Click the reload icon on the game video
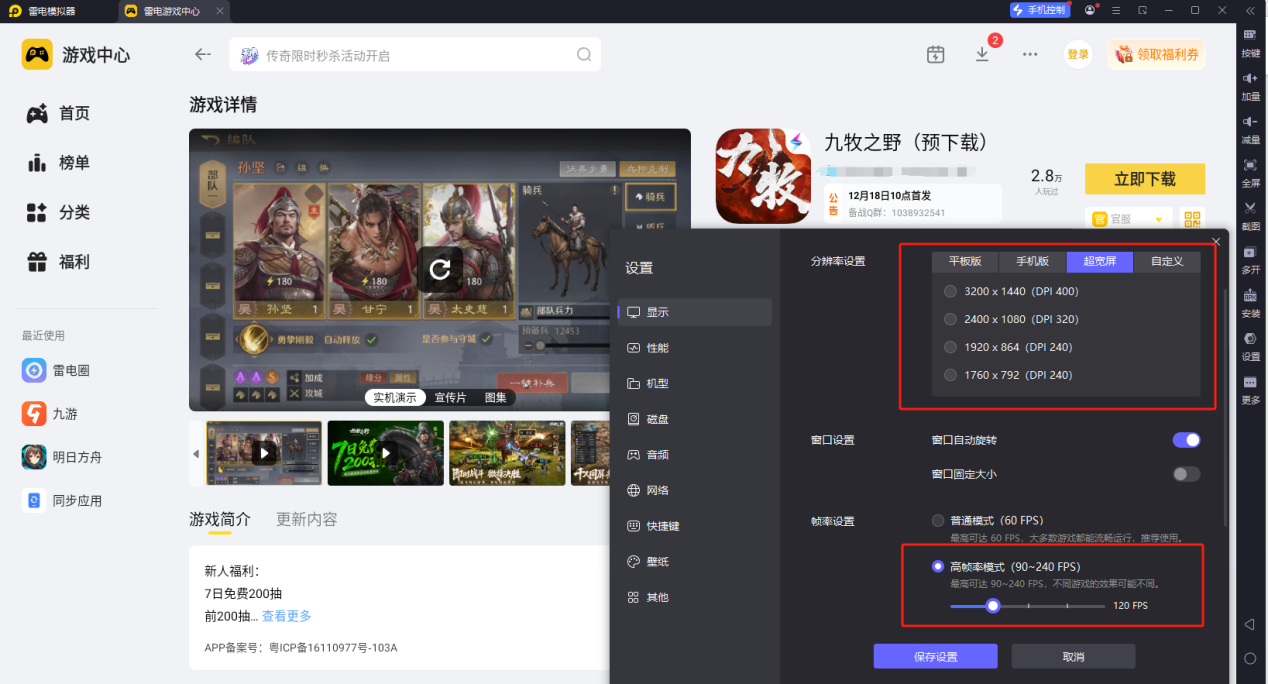Image resolution: width=1268 pixels, height=684 pixels. point(440,269)
